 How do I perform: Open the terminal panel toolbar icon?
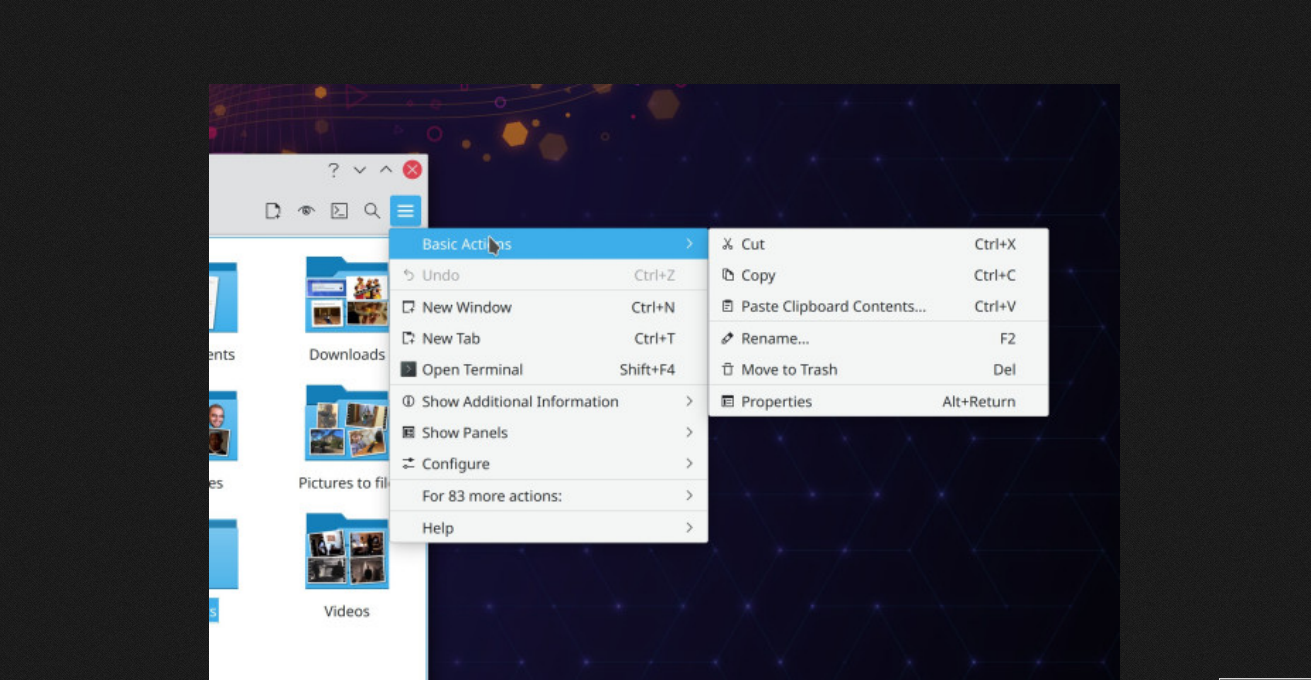[x=340, y=211]
